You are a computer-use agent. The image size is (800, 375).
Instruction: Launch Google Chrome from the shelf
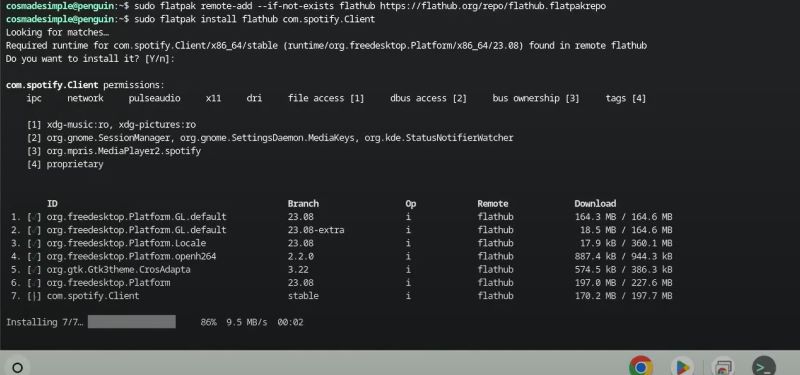coord(641,367)
